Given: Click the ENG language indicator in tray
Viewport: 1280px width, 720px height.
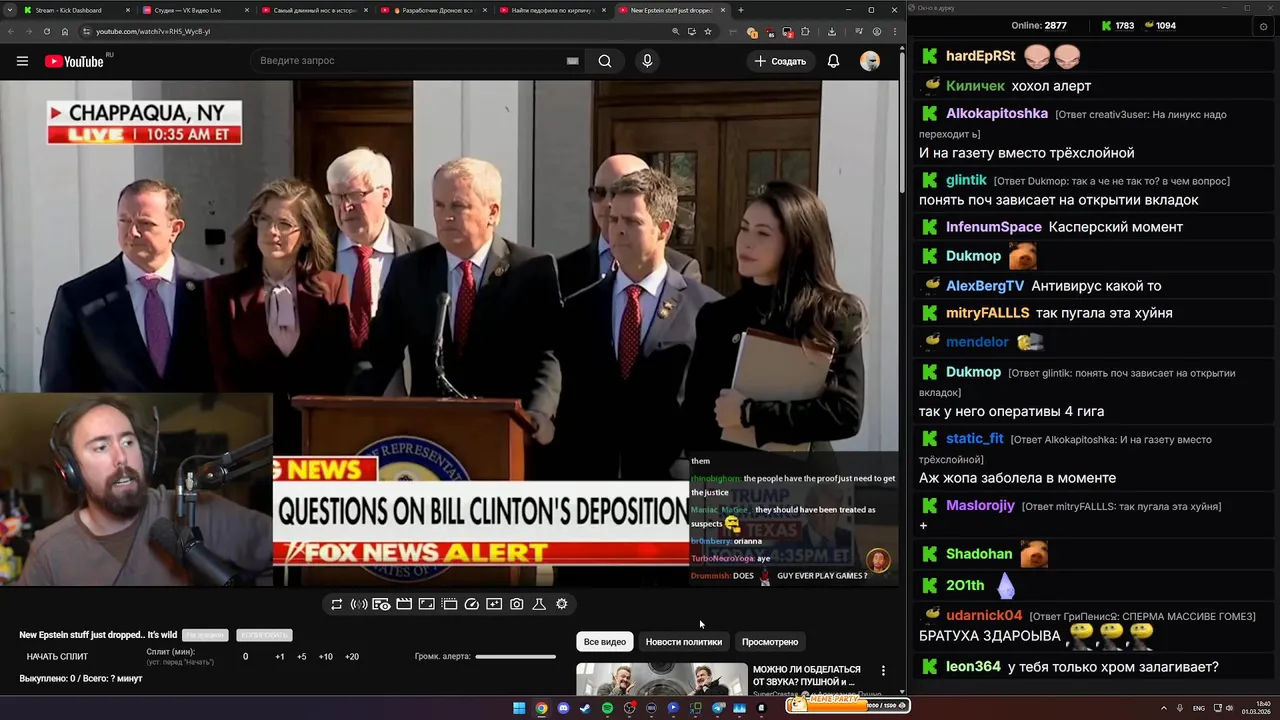Looking at the screenshot, I should pyautogui.click(x=1199, y=708).
